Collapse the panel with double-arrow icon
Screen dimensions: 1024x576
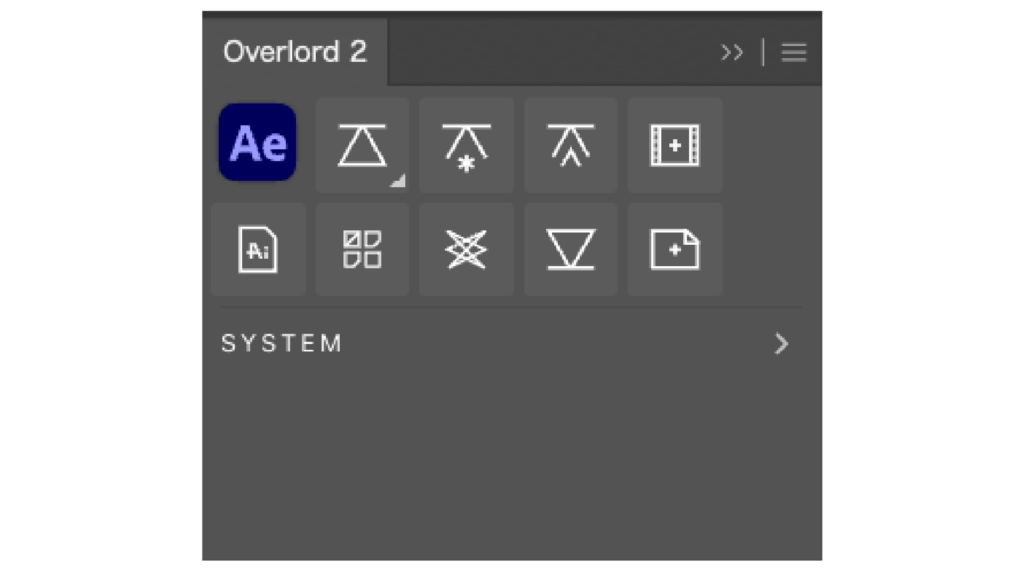click(x=732, y=53)
